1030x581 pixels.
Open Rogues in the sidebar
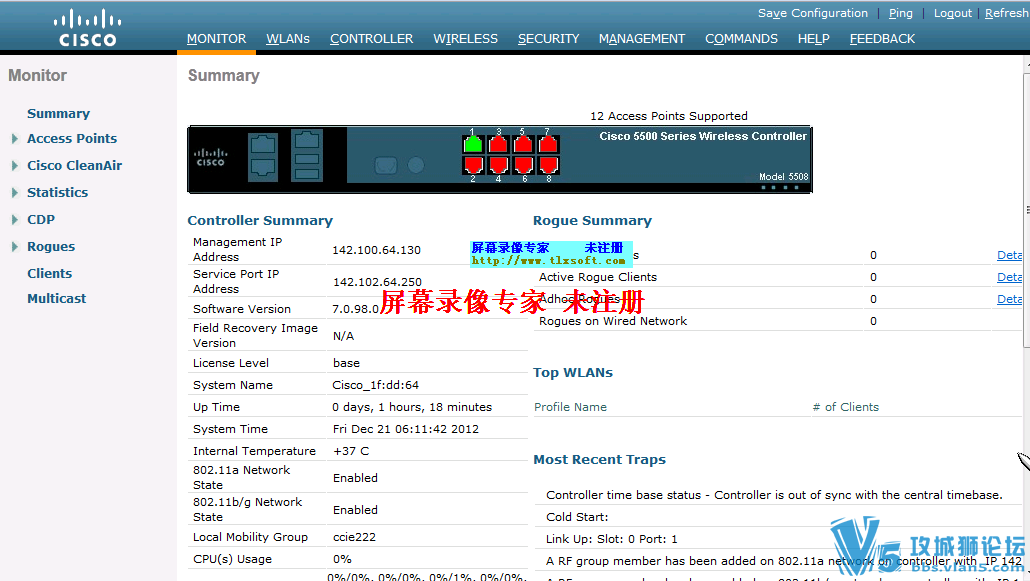pos(51,246)
